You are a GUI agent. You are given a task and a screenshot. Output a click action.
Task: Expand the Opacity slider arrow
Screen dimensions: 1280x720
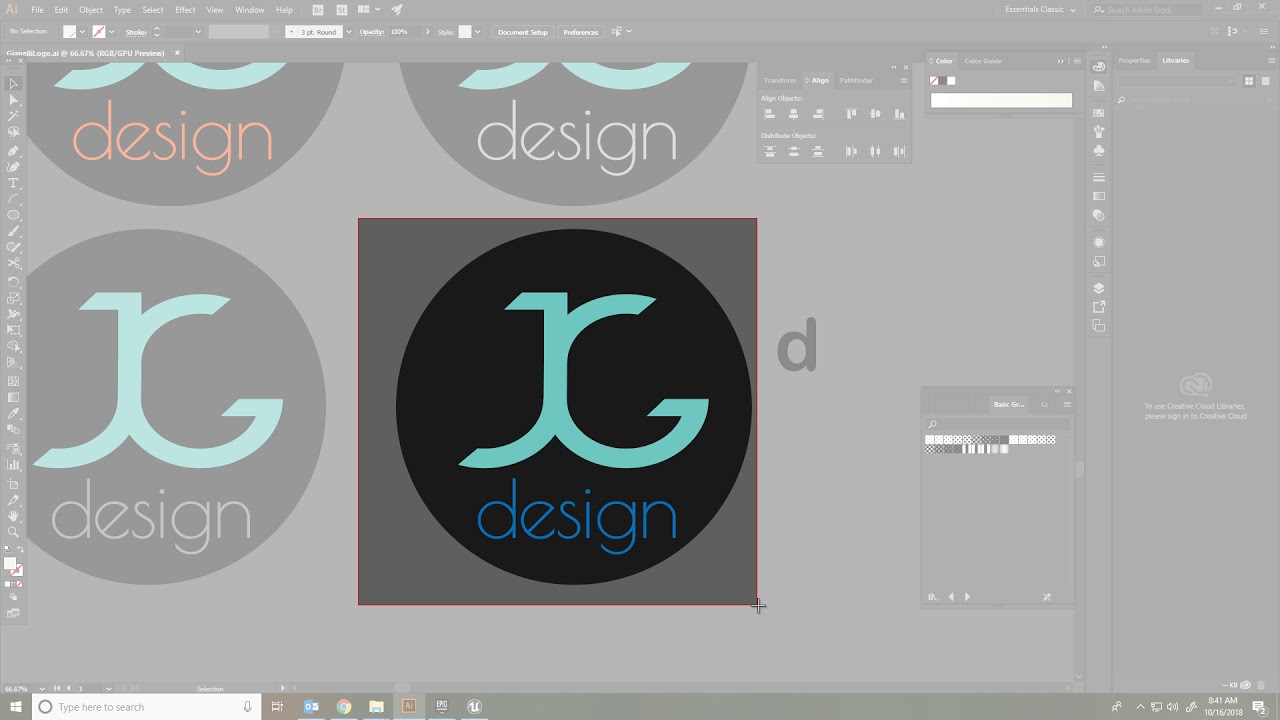pos(428,32)
